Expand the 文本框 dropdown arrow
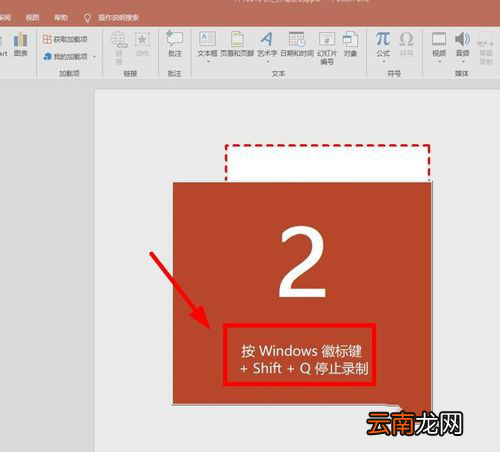 [x=208, y=62]
